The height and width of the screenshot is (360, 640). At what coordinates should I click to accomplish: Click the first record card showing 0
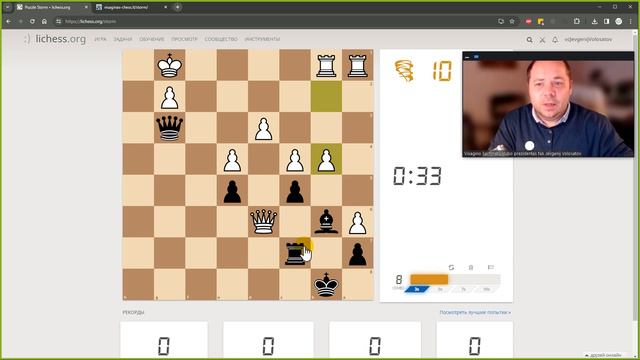[x=164, y=340]
